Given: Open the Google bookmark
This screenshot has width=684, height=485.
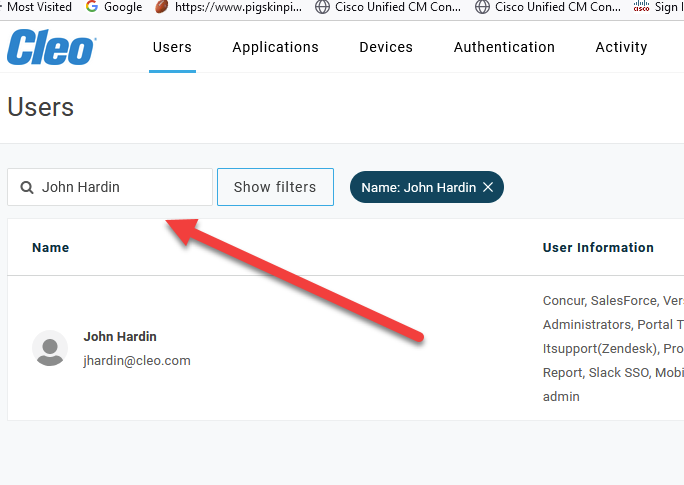Looking at the screenshot, I should (114, 7).
